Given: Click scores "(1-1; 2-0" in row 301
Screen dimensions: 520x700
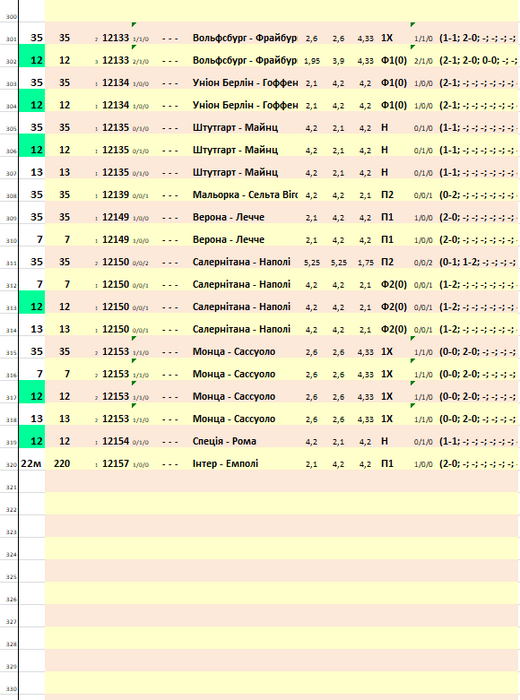Looking at the screenshot, I should (478, 38).
